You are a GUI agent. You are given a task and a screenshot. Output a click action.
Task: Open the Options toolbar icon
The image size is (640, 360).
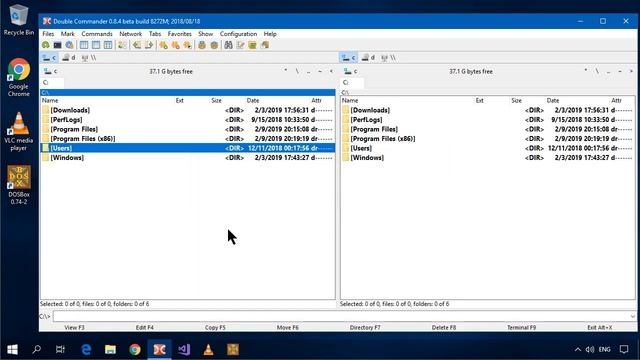pos(69,45)
